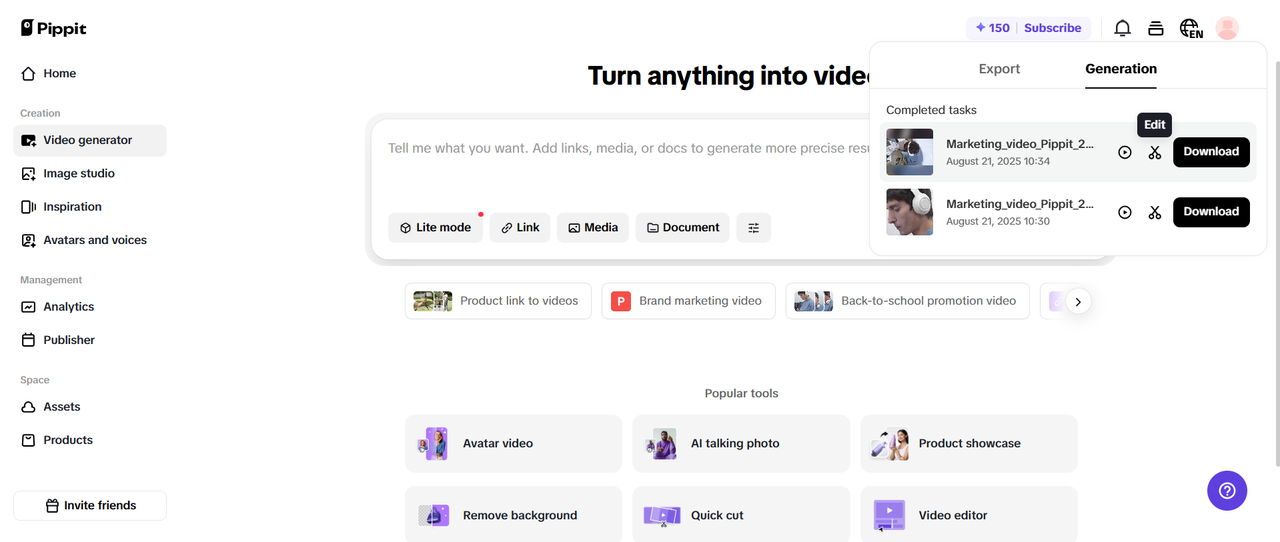Toggle Lite mode option
This screenshot has height=542, width=1280.
click(x=436, y=228)
